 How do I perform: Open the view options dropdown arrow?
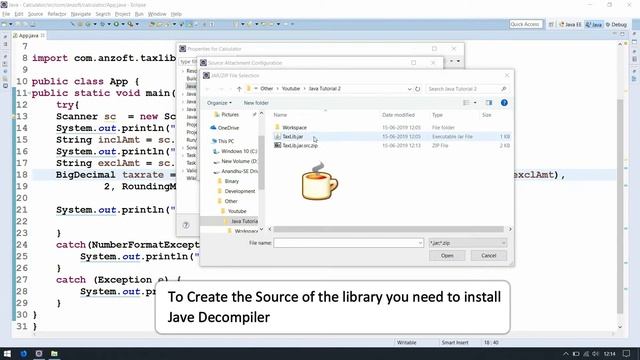(475, 103)
